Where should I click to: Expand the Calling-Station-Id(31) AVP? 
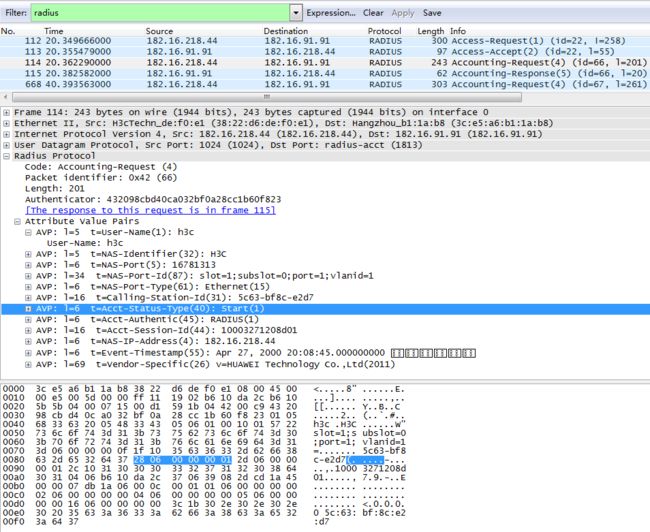tap(28, 298)
